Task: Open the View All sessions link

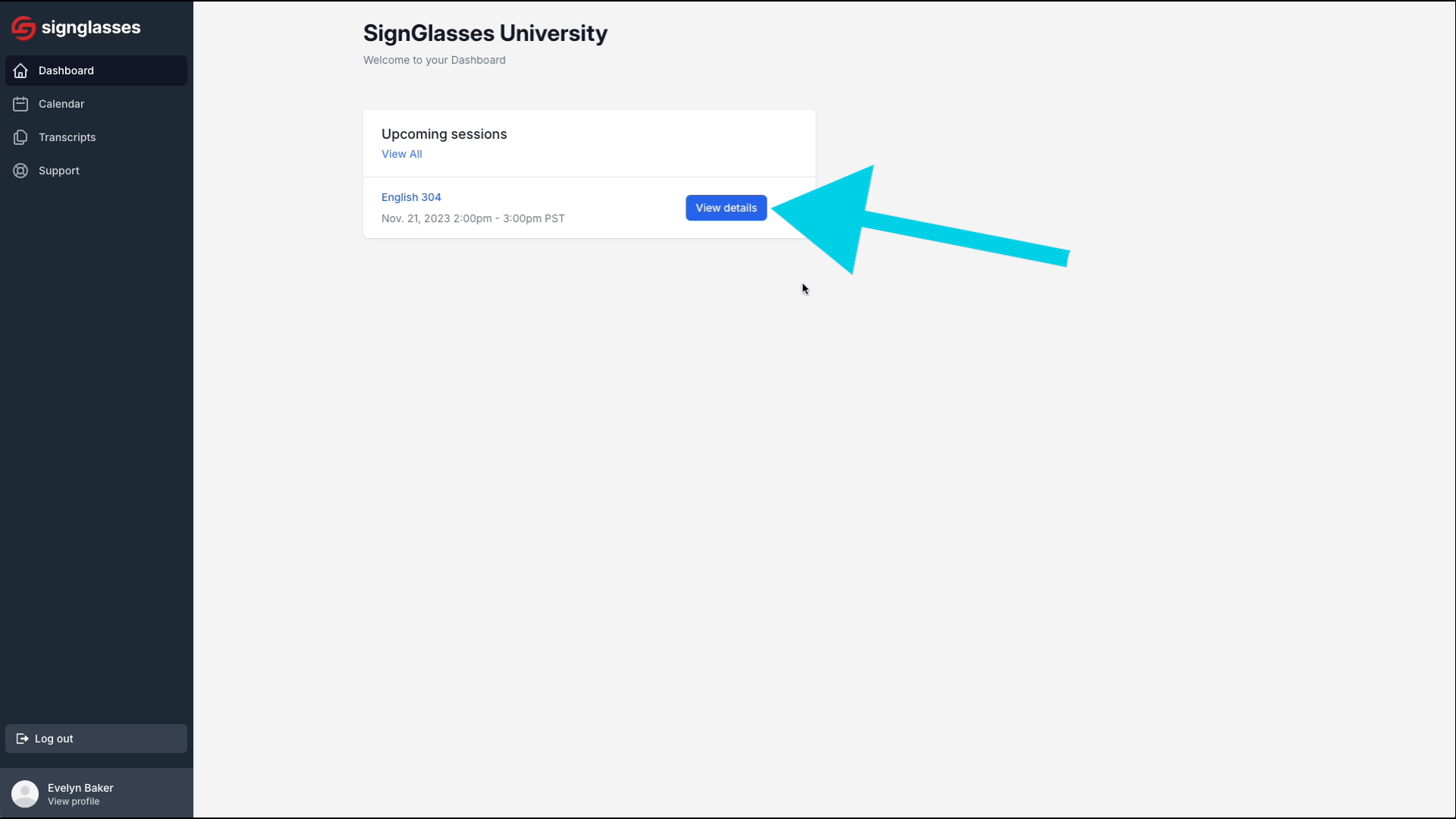Action: click(x=401, y=154)
